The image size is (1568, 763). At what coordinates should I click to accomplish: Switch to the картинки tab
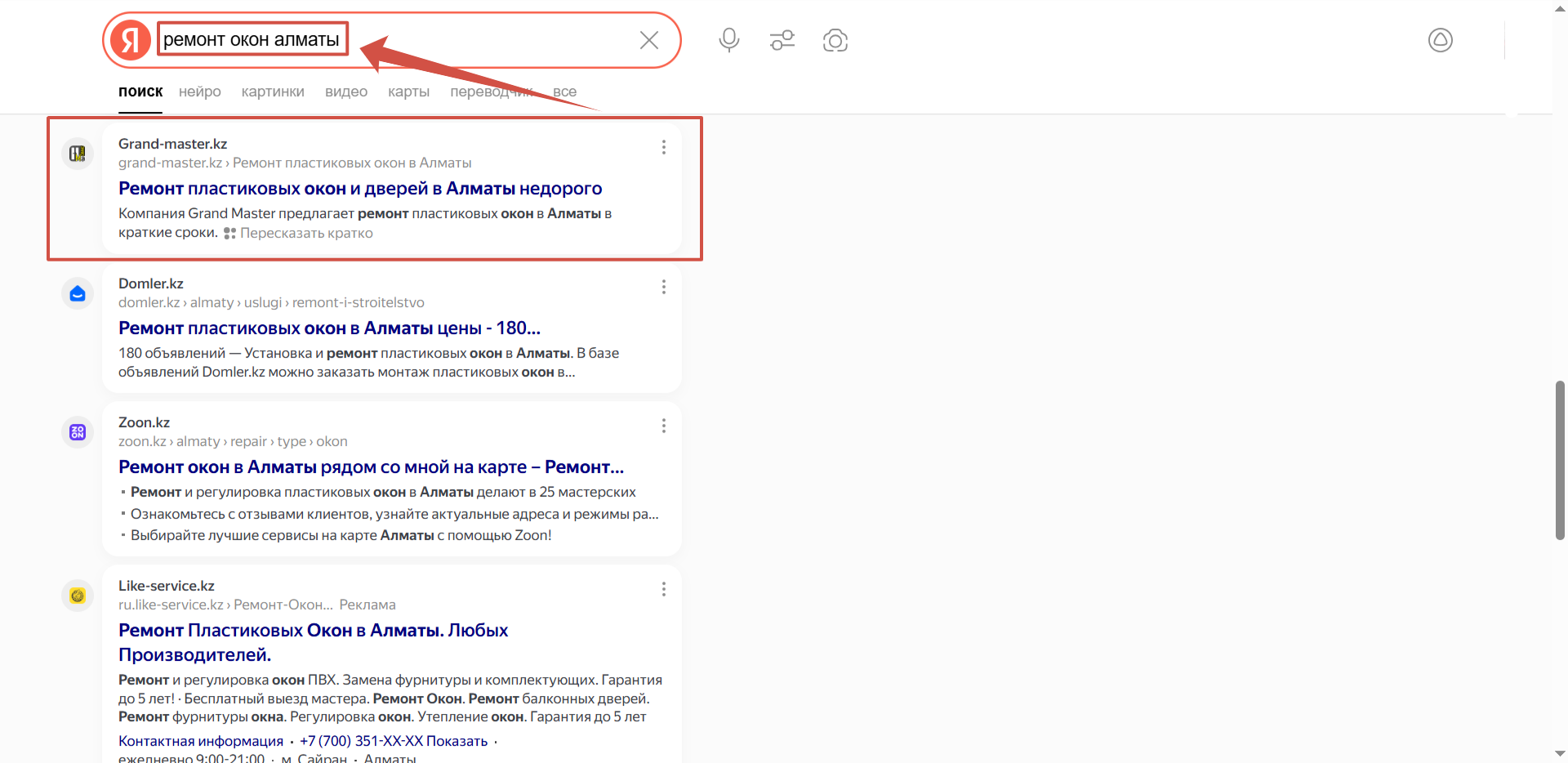point(273,91)
